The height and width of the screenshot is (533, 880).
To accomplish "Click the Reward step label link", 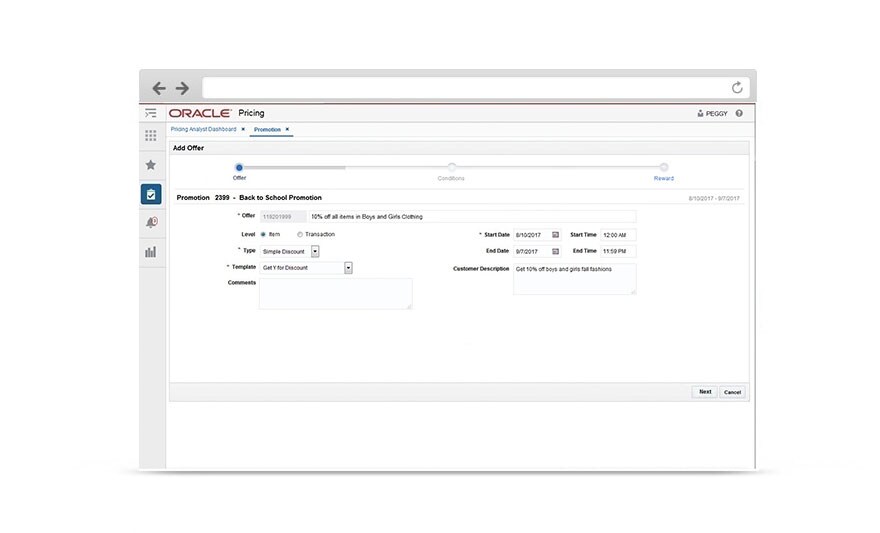I will (x=664, y=178).
